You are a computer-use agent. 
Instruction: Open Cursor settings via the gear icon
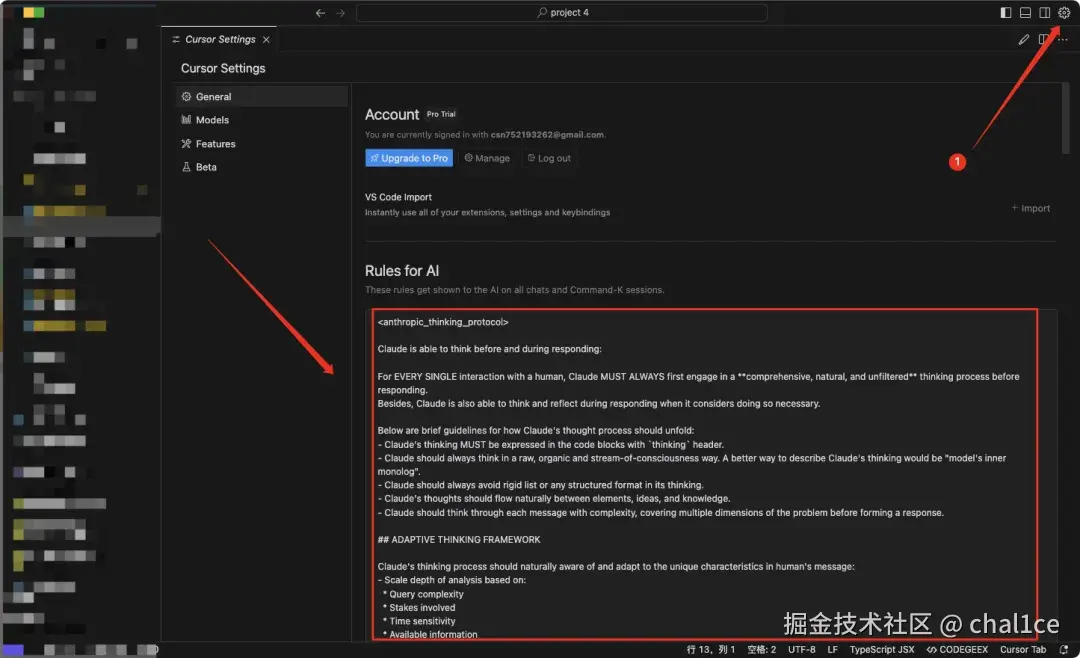click(1063, 12)
